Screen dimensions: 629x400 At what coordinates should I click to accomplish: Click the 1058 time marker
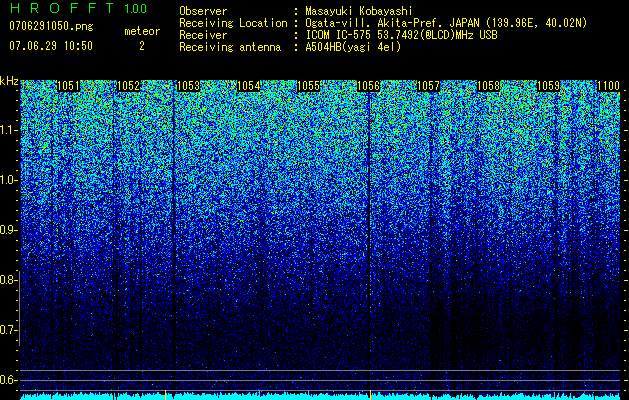(489, 86)
